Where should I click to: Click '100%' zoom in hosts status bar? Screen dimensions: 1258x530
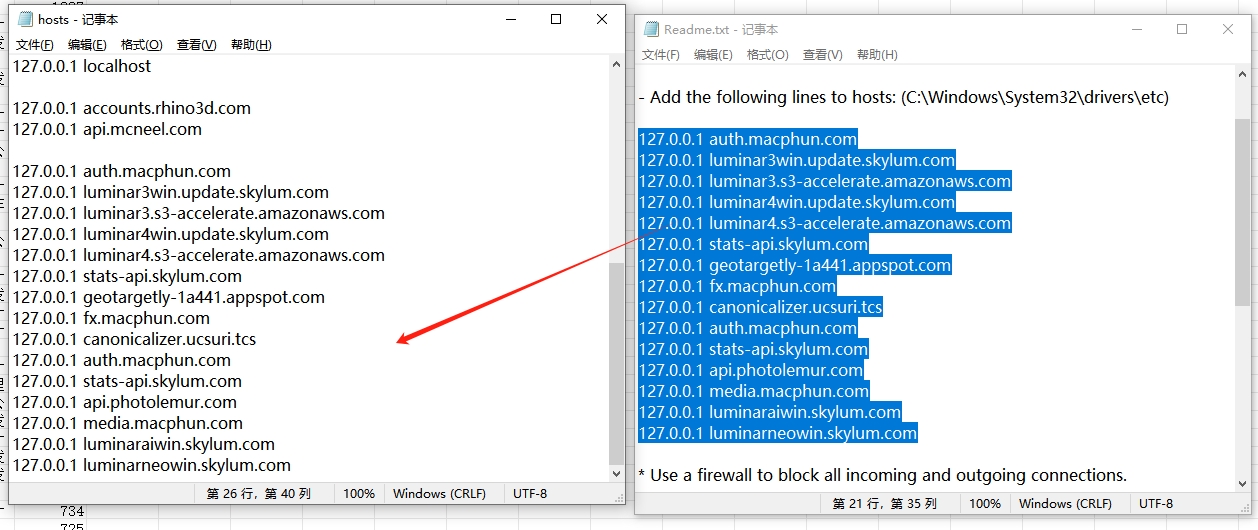pyautogui.click(x=359, y=493)
